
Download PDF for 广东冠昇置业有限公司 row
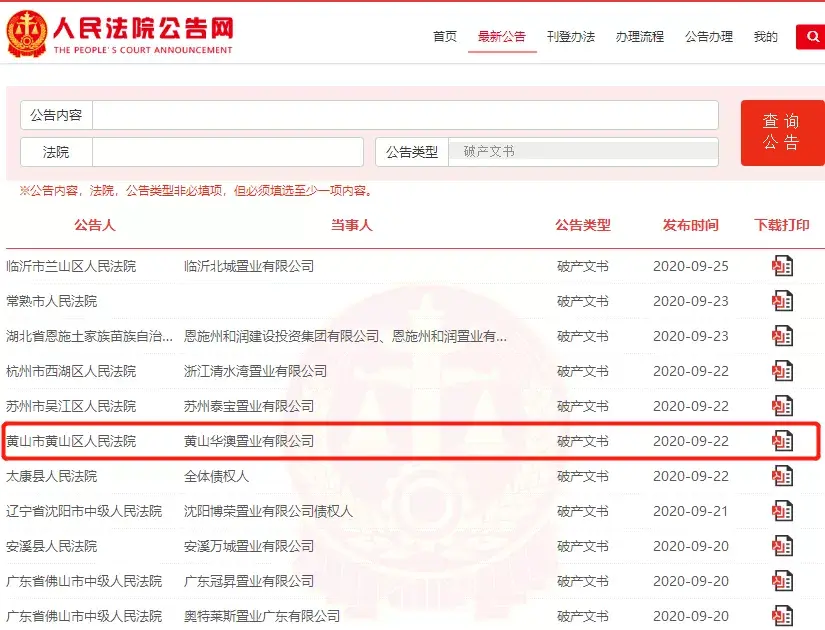pos(782,581)
